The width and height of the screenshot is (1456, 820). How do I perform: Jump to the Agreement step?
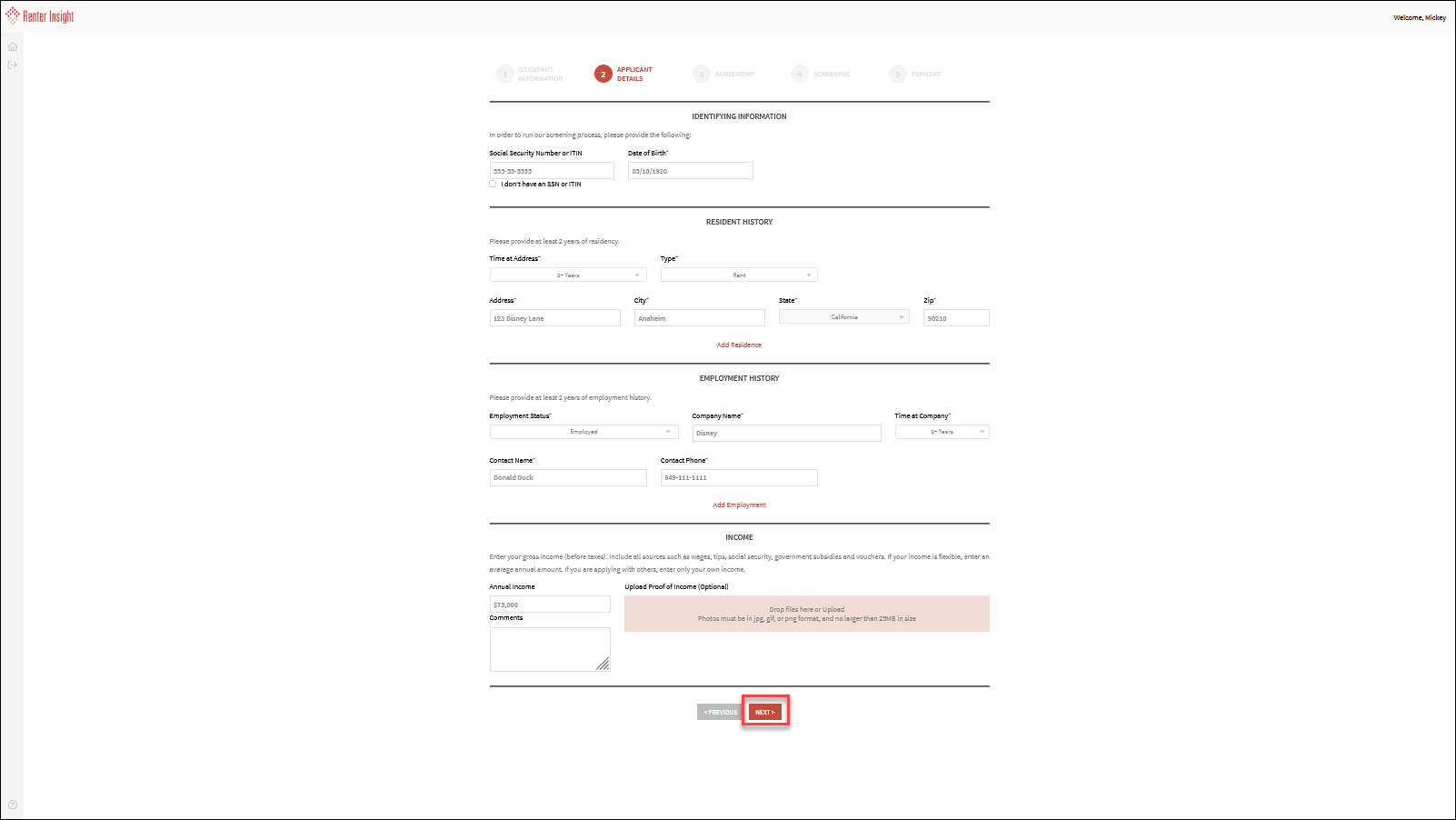pyautogui.click(x=723, y=74)
